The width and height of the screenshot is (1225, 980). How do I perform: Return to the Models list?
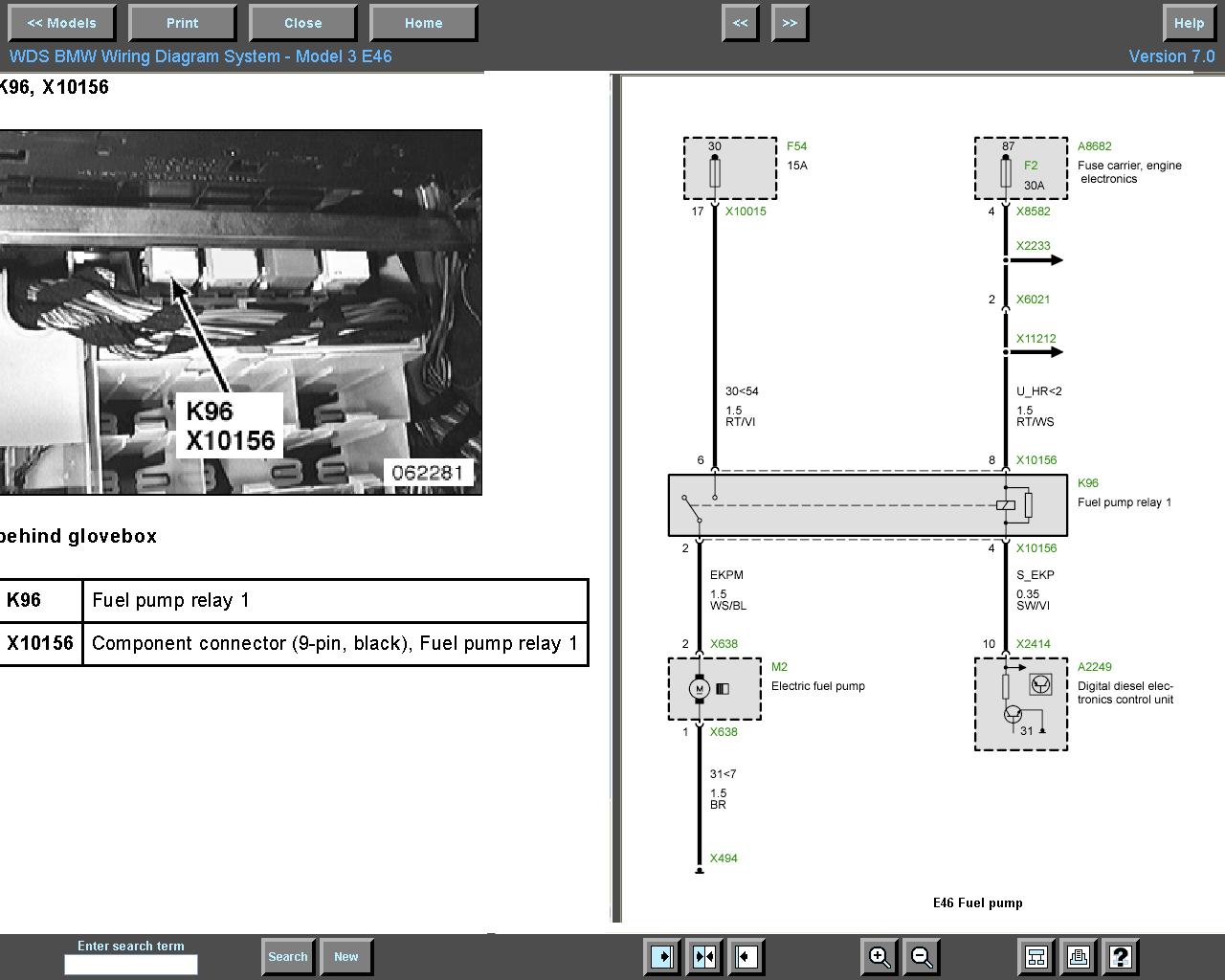pyautogui.click(x=61, y=23)
